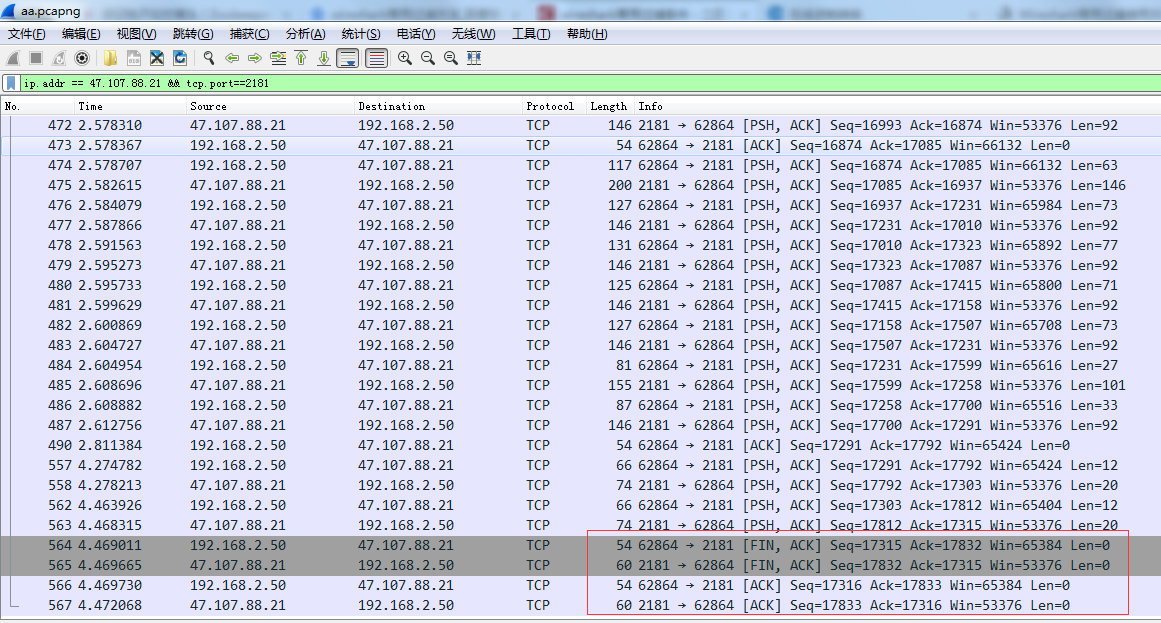Click the aa.pcapng window title
1161x623 pixels.
[x=50, y=11]
